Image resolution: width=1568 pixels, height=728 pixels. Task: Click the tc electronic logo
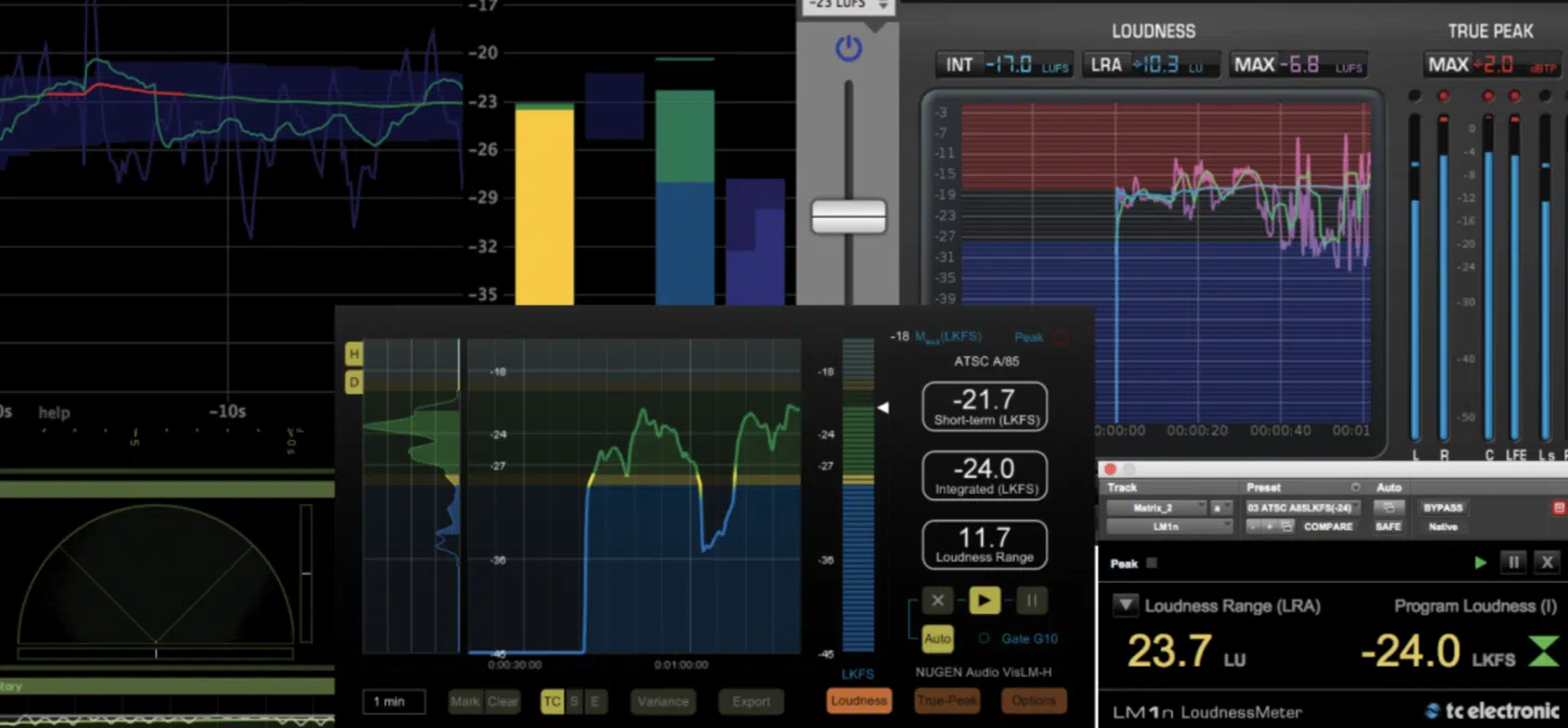(1492, 710)
